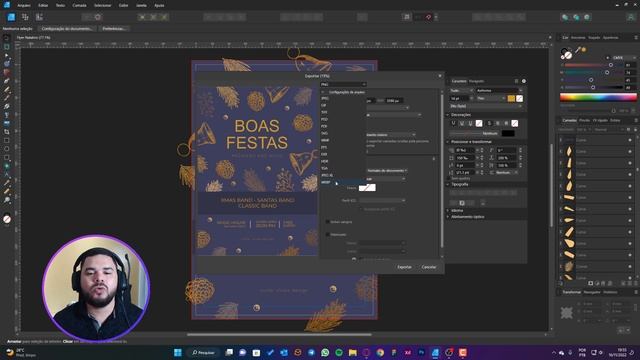Viewport: 640px width, 360px height.
Task: Choose JPEG in the format list
Action: pos(342,98)
